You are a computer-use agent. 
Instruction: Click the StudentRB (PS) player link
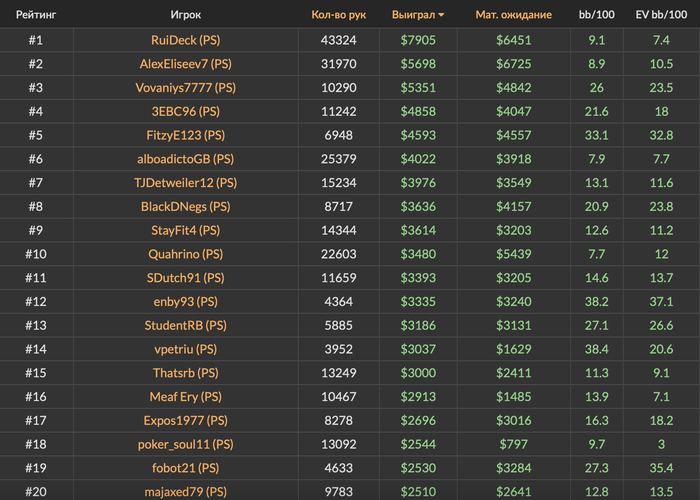pyautogui.click(x=185, y=325)
